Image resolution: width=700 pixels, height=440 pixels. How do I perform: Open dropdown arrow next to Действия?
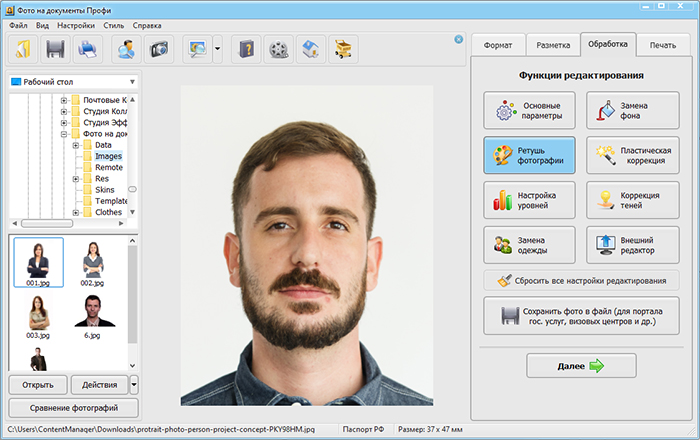click(x=134, y=385)
